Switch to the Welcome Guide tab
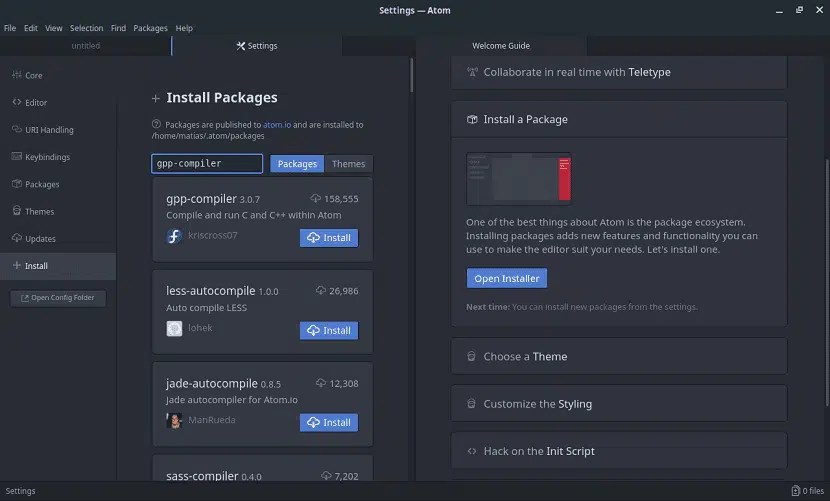830x501 pixels. (x=501, y=46)
